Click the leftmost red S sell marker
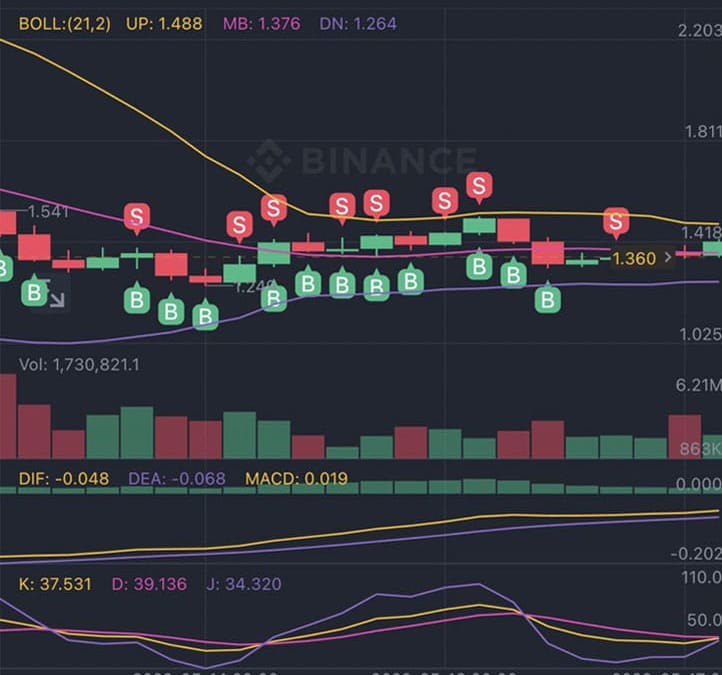The width and height of the screenshot is (722, 675). (137, 215)
